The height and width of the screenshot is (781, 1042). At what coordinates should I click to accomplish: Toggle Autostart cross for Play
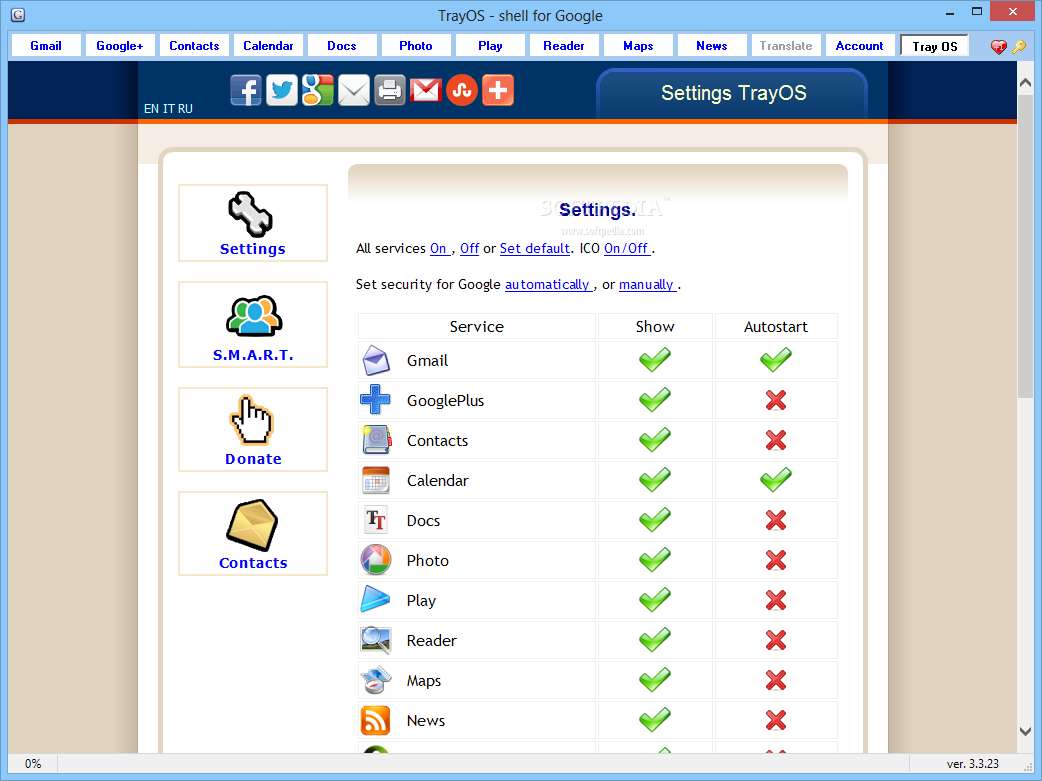tap(776, 600)
